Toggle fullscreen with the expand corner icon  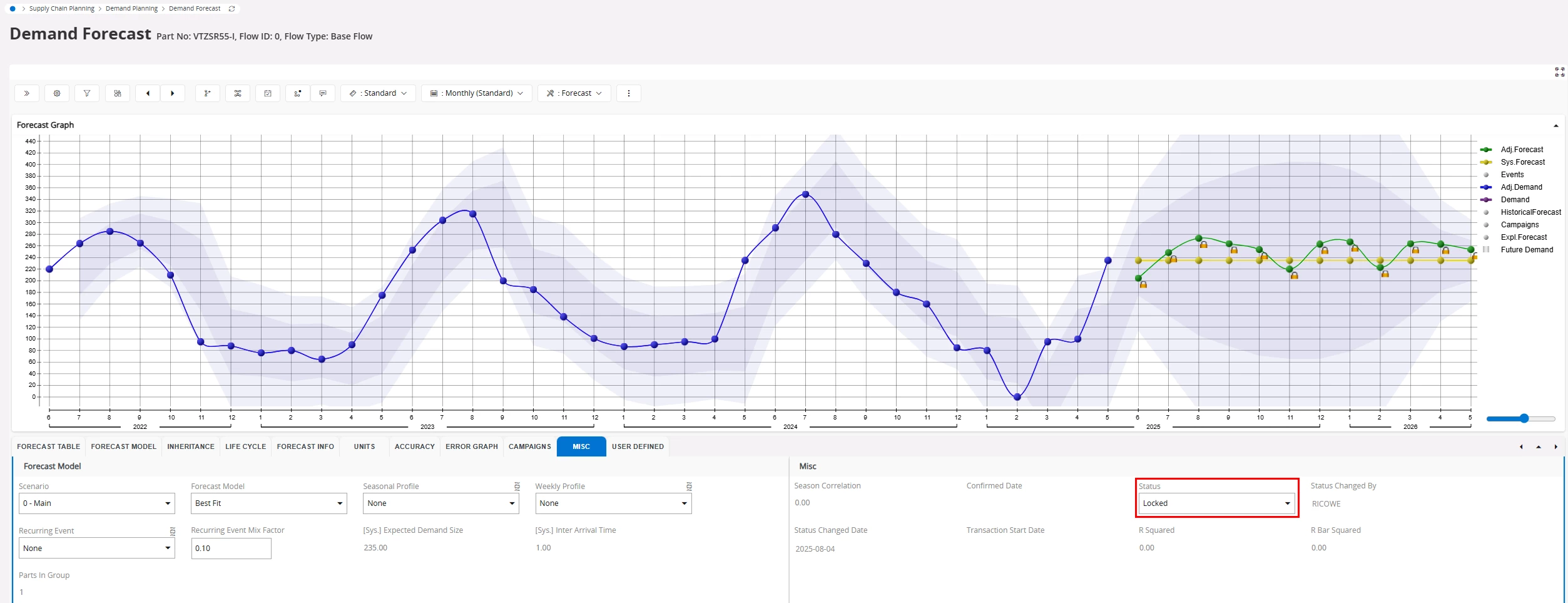(x=1560, y=72)
